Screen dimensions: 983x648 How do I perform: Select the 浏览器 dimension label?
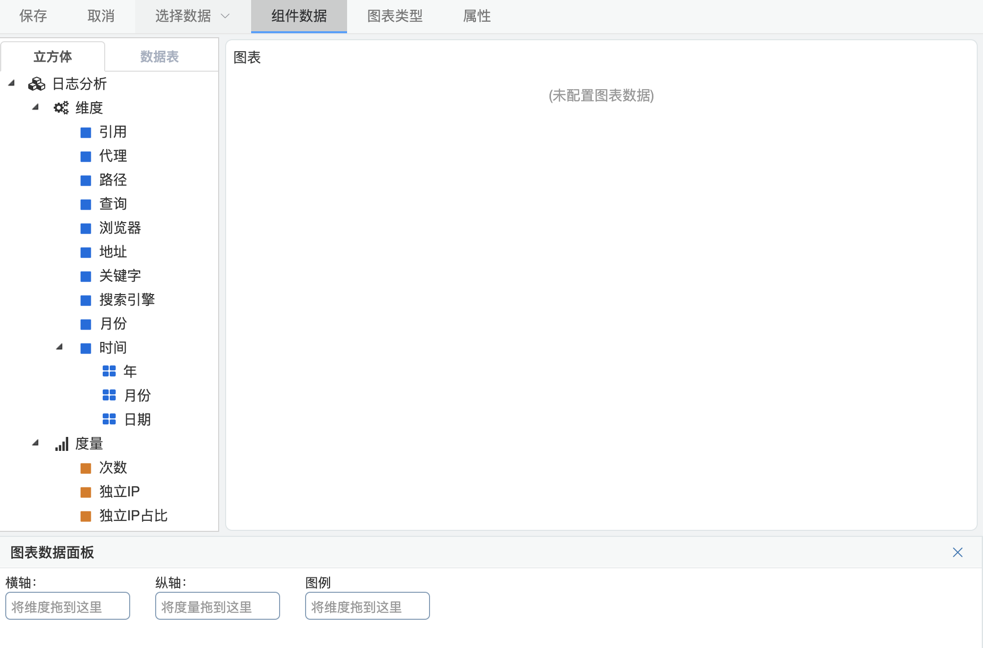(x=120, y=228)
